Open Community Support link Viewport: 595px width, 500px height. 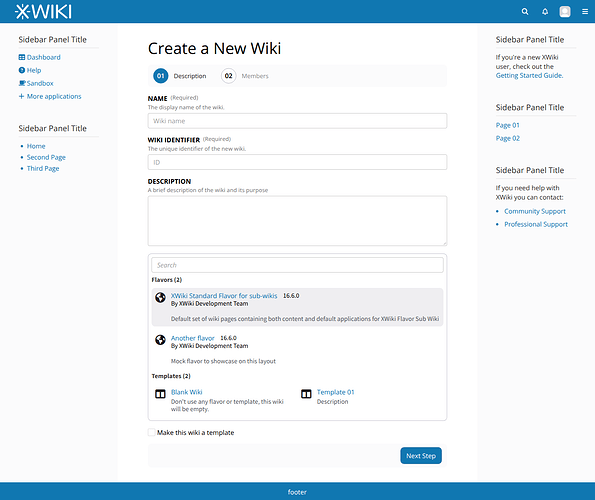pyautogui.click(x=535, y=211)
